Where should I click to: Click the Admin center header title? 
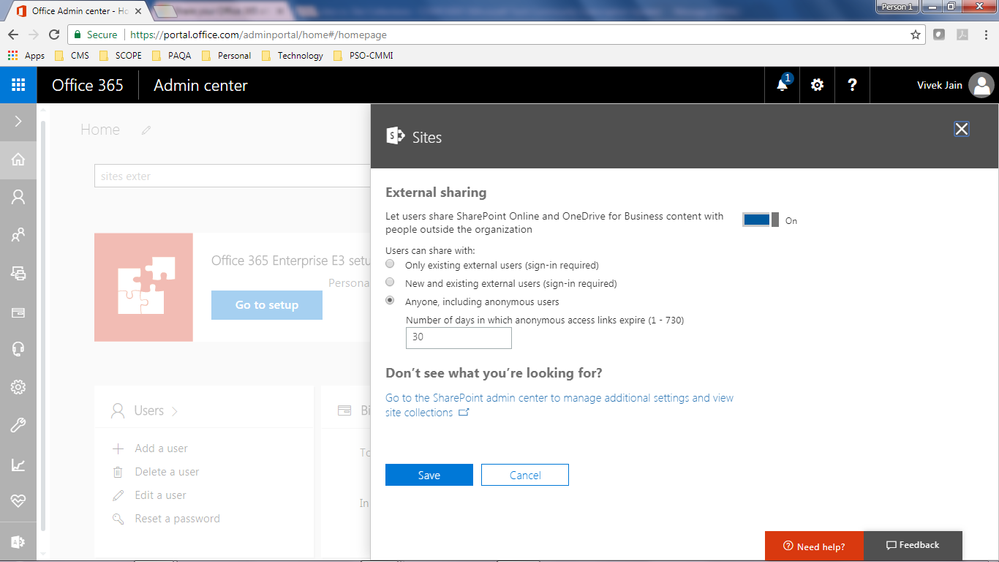tap(200, 85)
